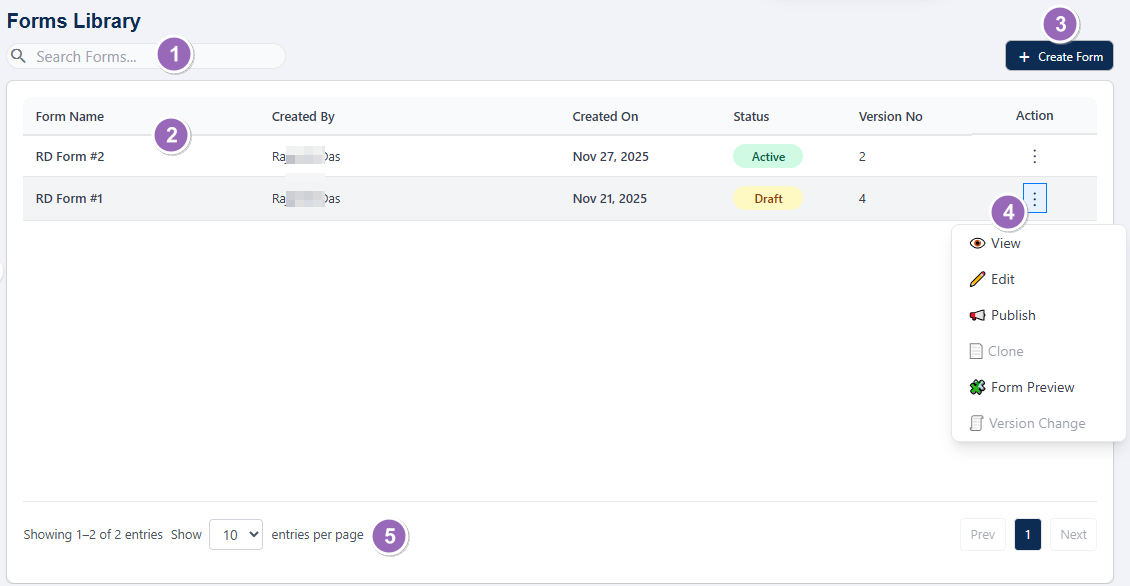Expand the Show entries selector showing 10
This screenshot has width=1130, height=586.
click(235, 534)
